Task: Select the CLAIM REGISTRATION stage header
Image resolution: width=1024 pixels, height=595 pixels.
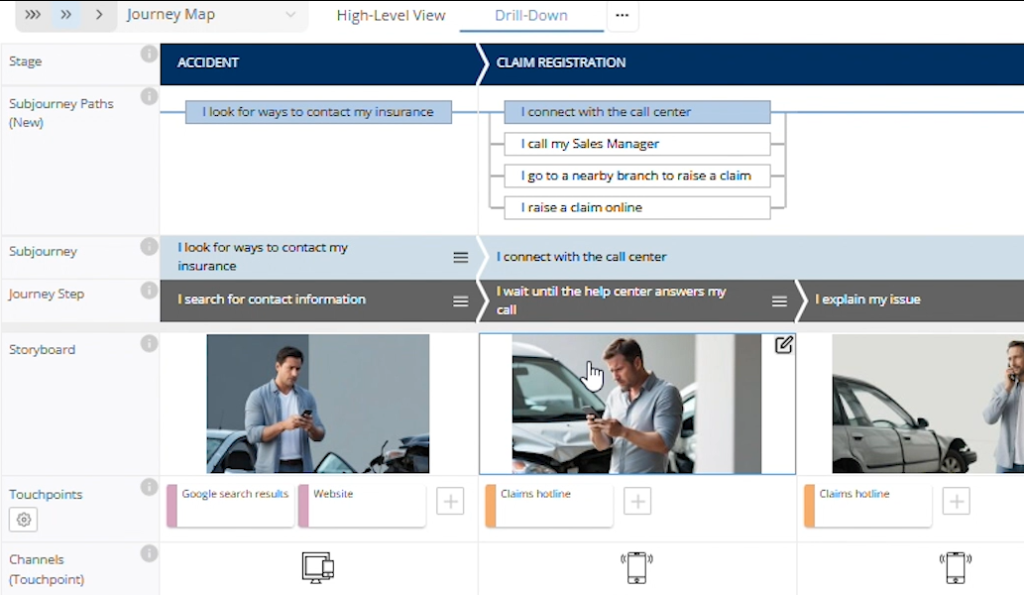Action: tap(751, 63)
